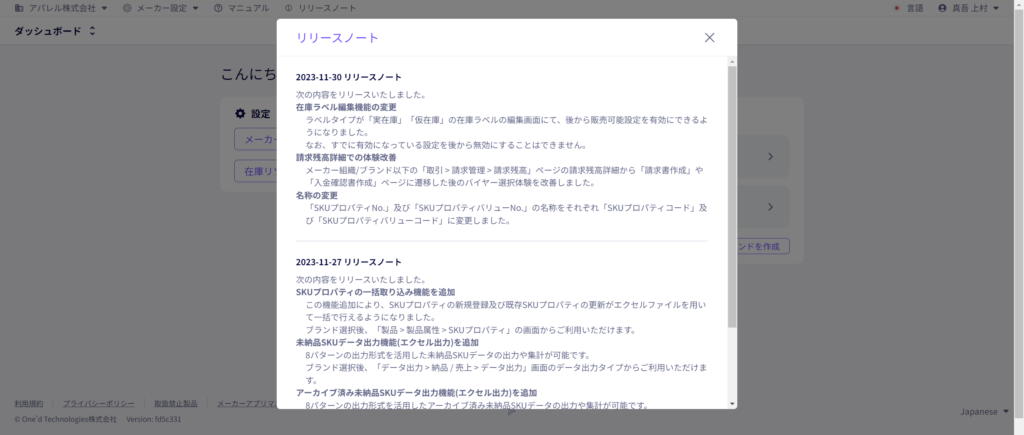Viewport: 1024px width, 435px height.
Task: Click the up-down arrows icon next to ダッシュボード
Action: coord(92,31)
